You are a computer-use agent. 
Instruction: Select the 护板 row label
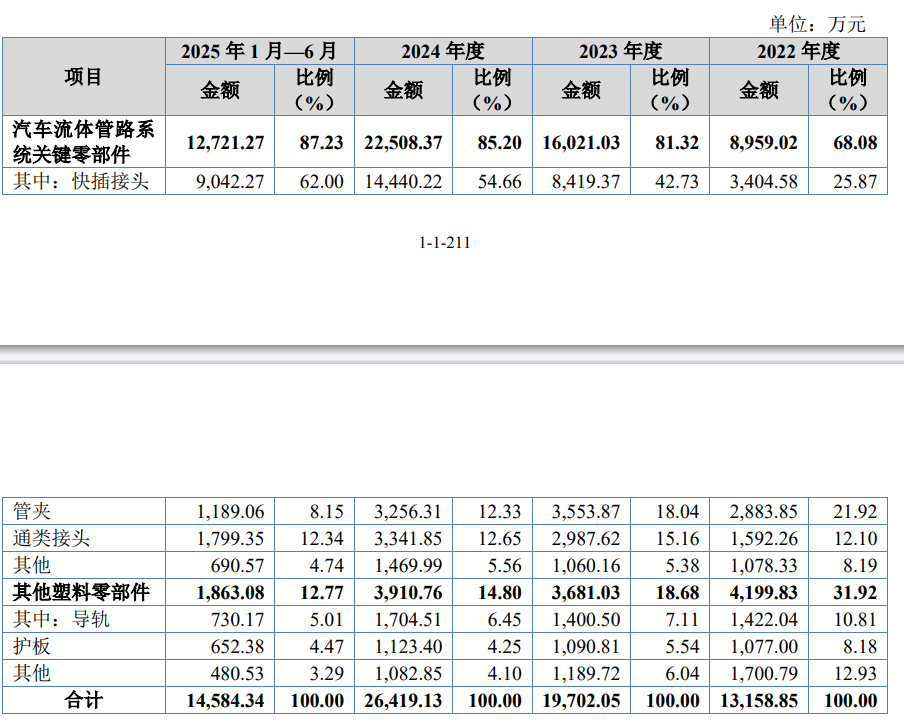(33, 646)
